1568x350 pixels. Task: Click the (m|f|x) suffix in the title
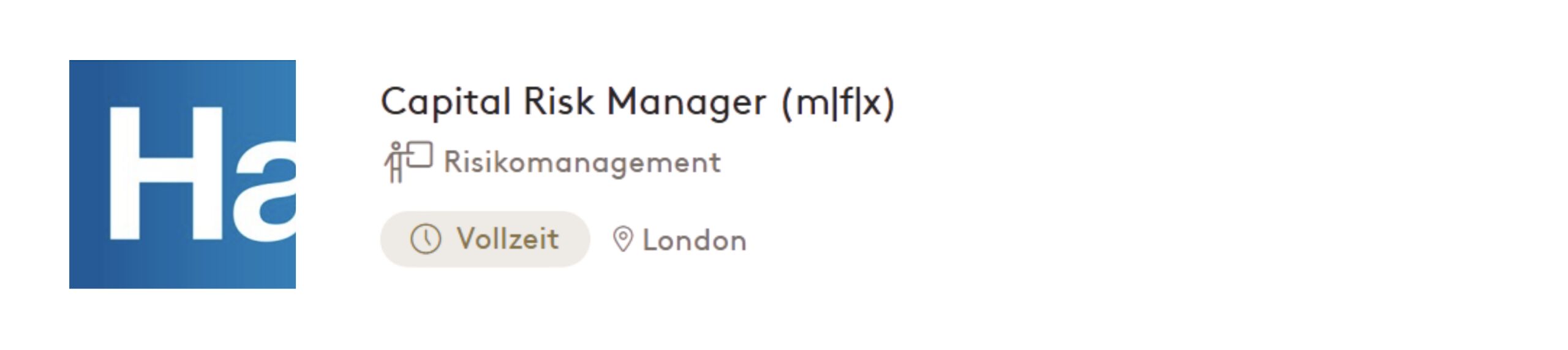click(x=837, y=102)
